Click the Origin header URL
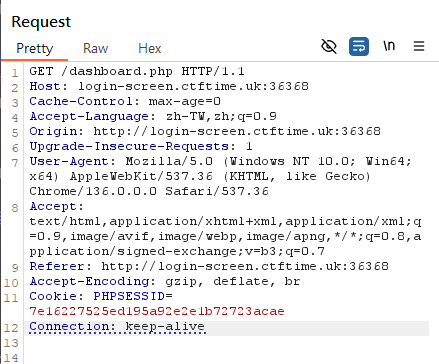This screenshot has width=439, height=364. pos(237,131)
